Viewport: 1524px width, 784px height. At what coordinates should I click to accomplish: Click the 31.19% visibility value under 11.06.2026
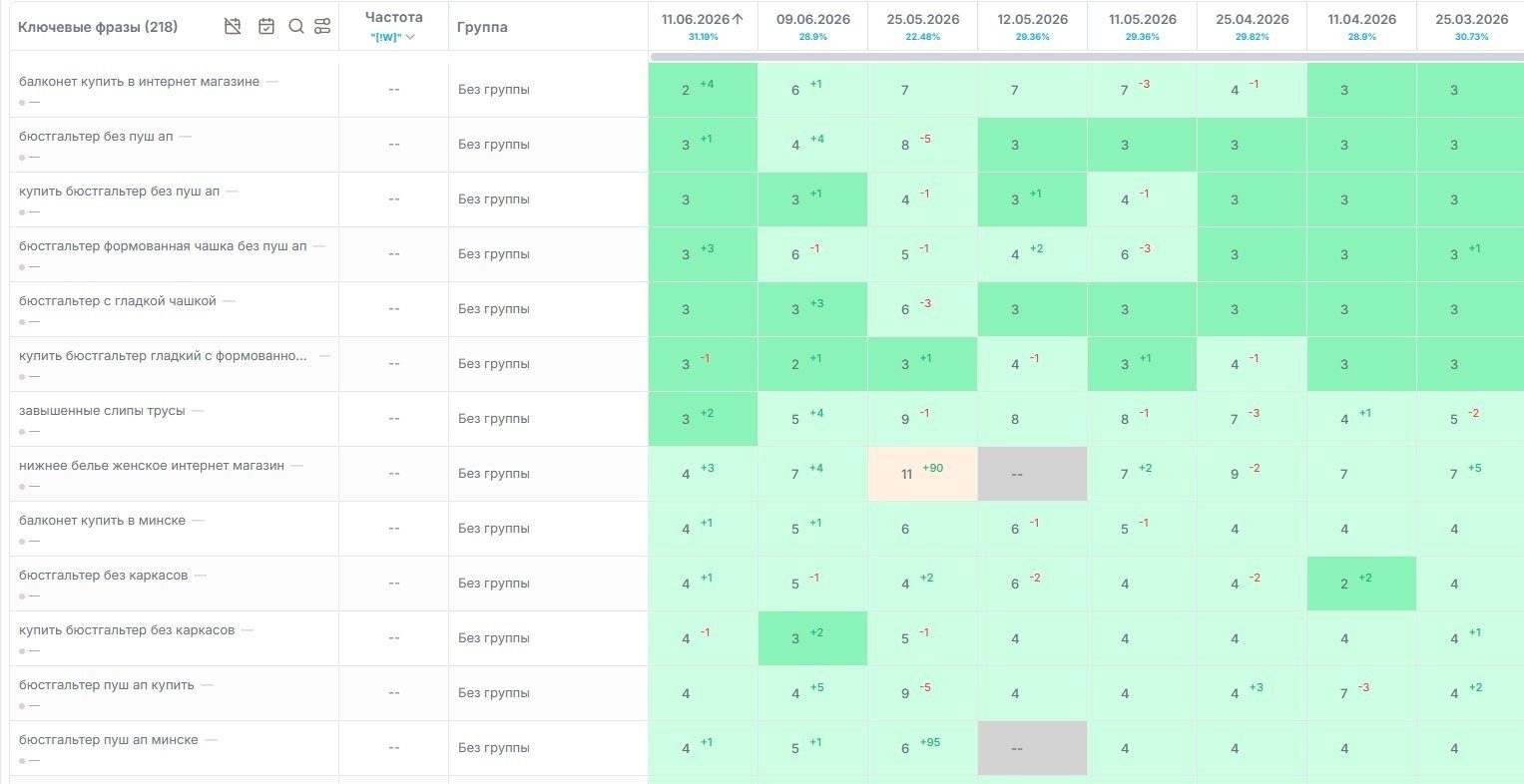[703, 37]
